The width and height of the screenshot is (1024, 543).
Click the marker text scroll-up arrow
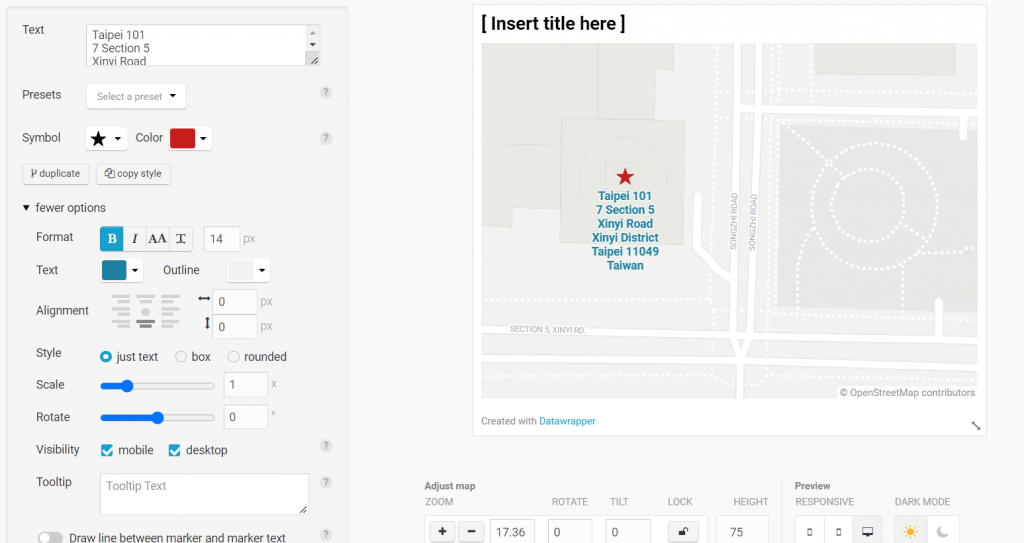tap(313, 33)
